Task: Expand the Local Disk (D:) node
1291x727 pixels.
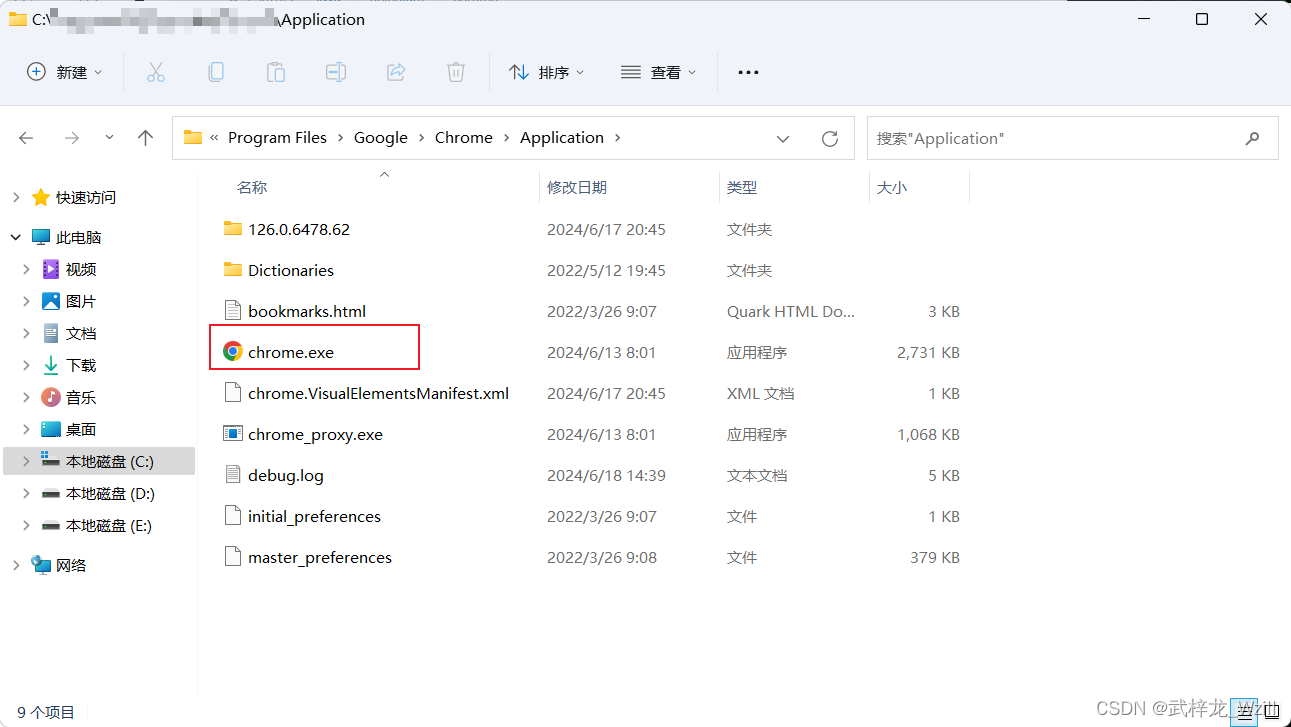Action: pyautogui.click(x=26, y=493)
